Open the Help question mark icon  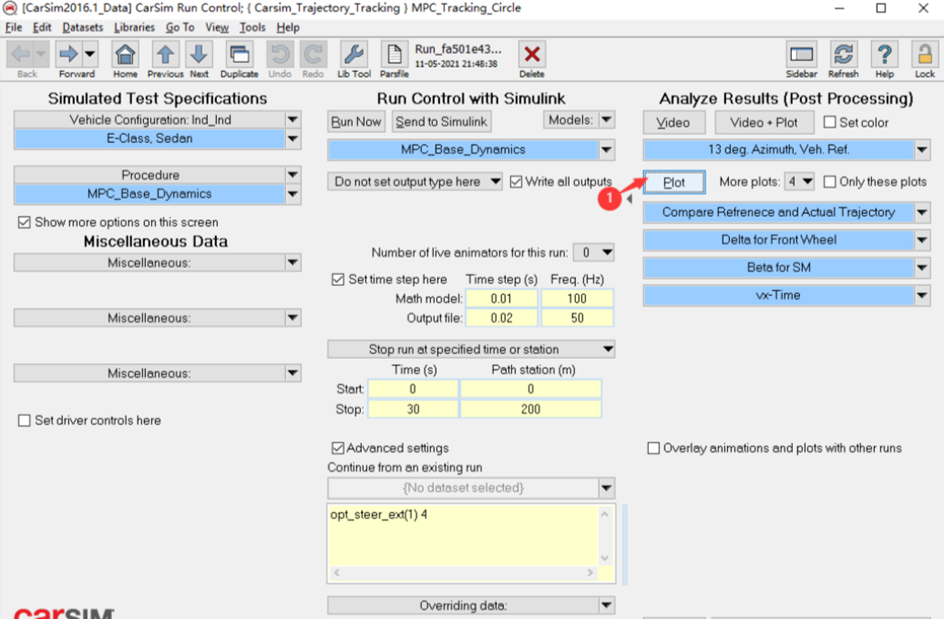(884, 54)
